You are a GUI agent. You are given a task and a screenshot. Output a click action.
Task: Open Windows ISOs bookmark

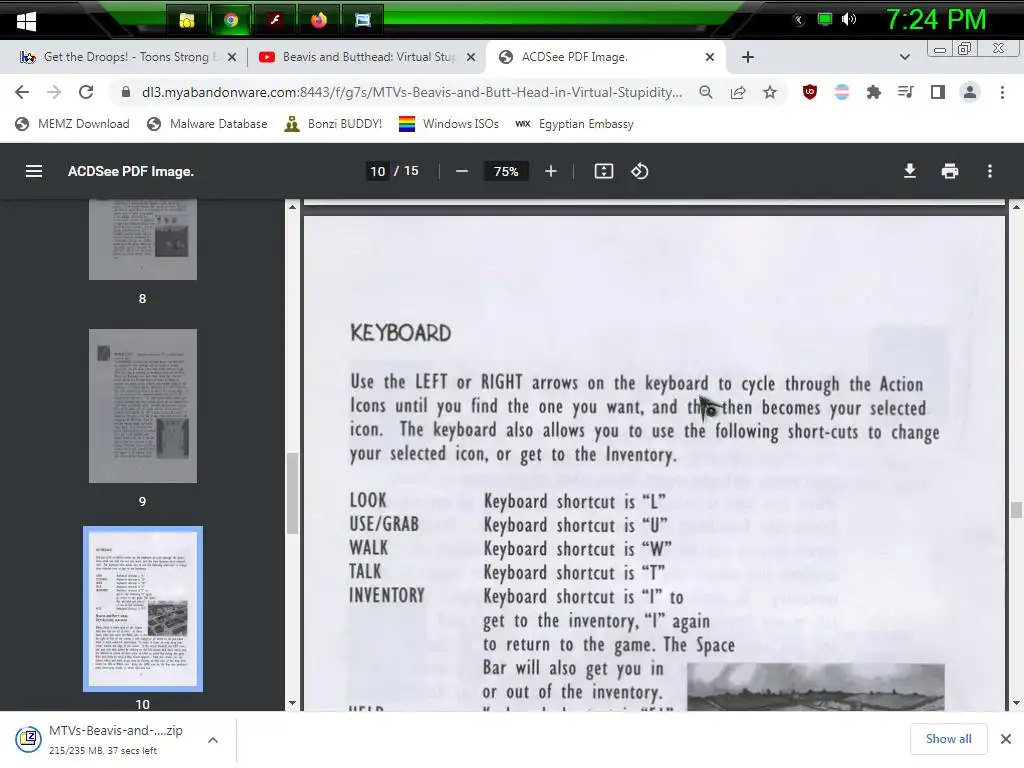coord(449,124)
